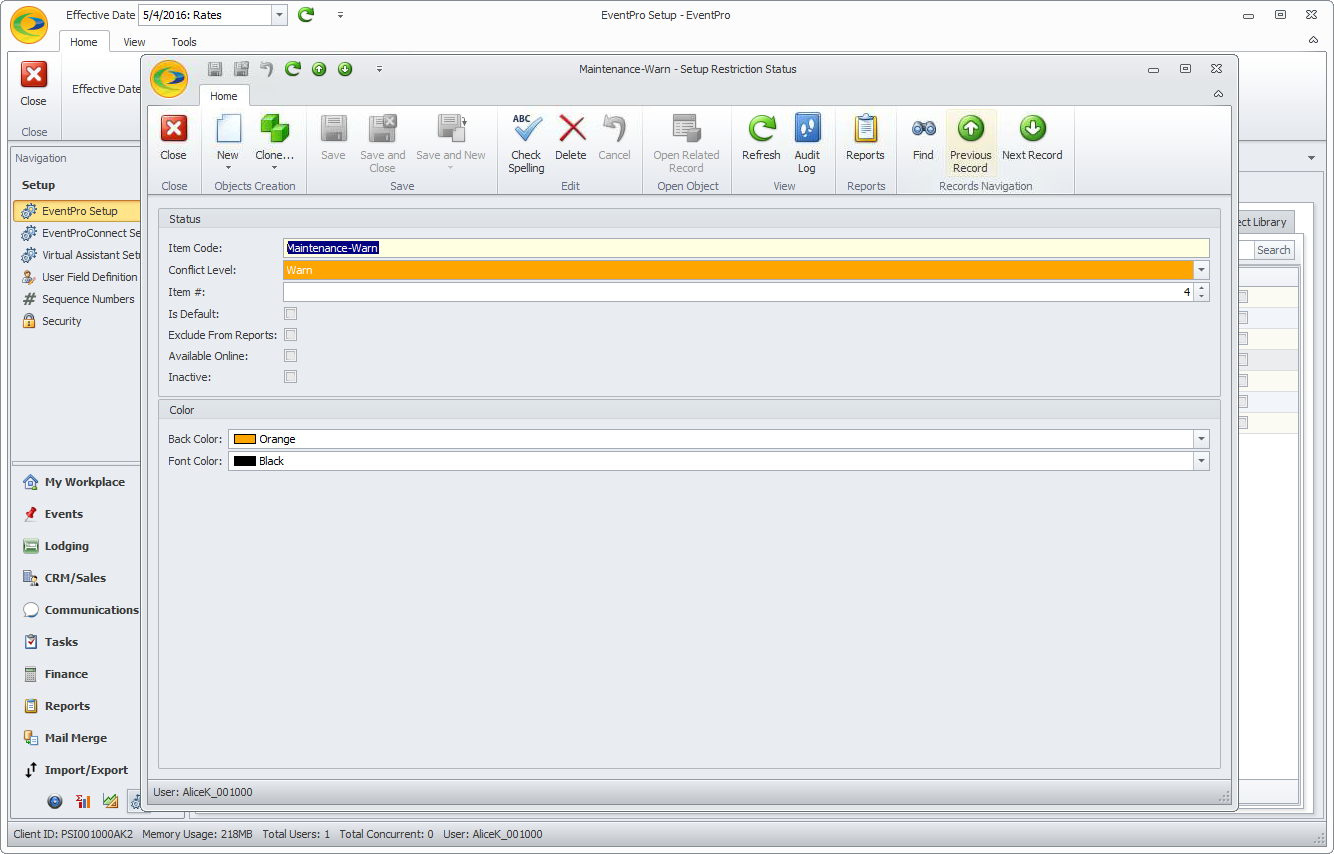Click quick-access green down arrow for next record
The image size is (1334, 854).
[x=345, y=69]
